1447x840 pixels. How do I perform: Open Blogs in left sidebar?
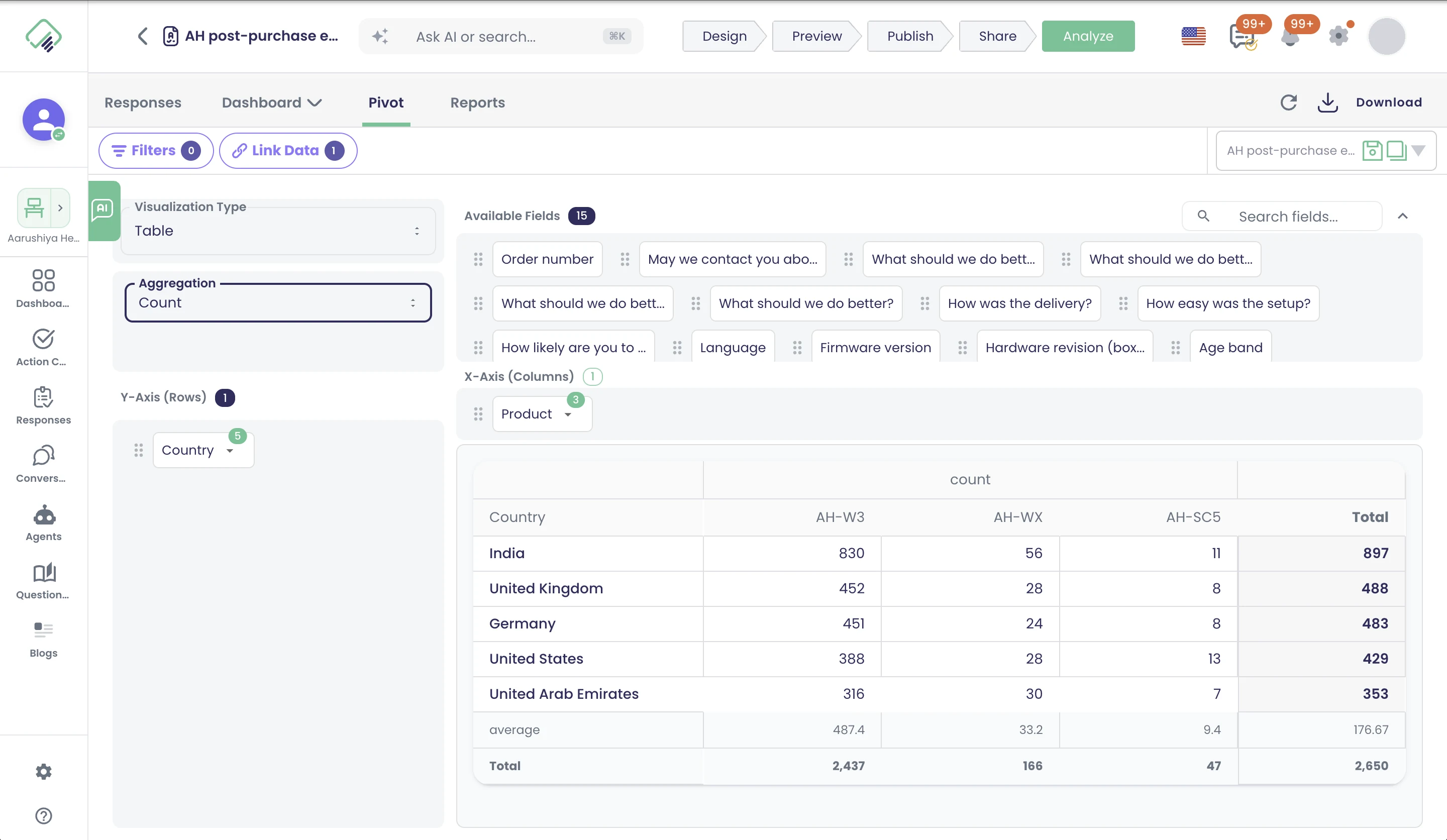click(x=44, y=640)
